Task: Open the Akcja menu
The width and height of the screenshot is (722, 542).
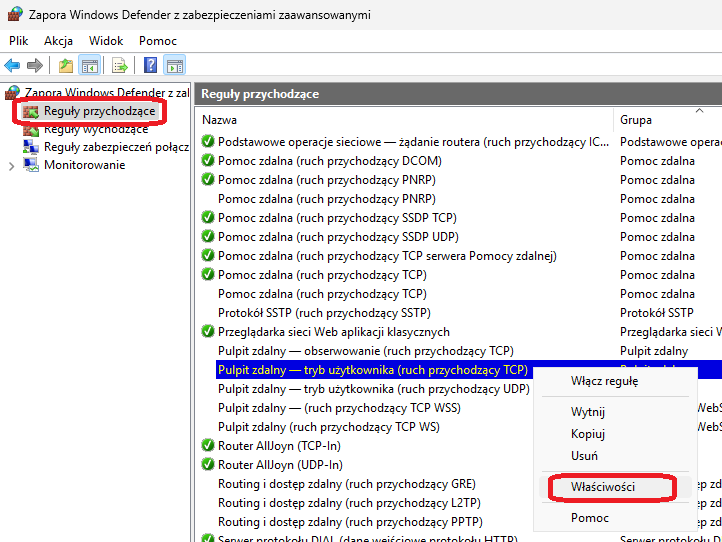Action: point(59,41)
